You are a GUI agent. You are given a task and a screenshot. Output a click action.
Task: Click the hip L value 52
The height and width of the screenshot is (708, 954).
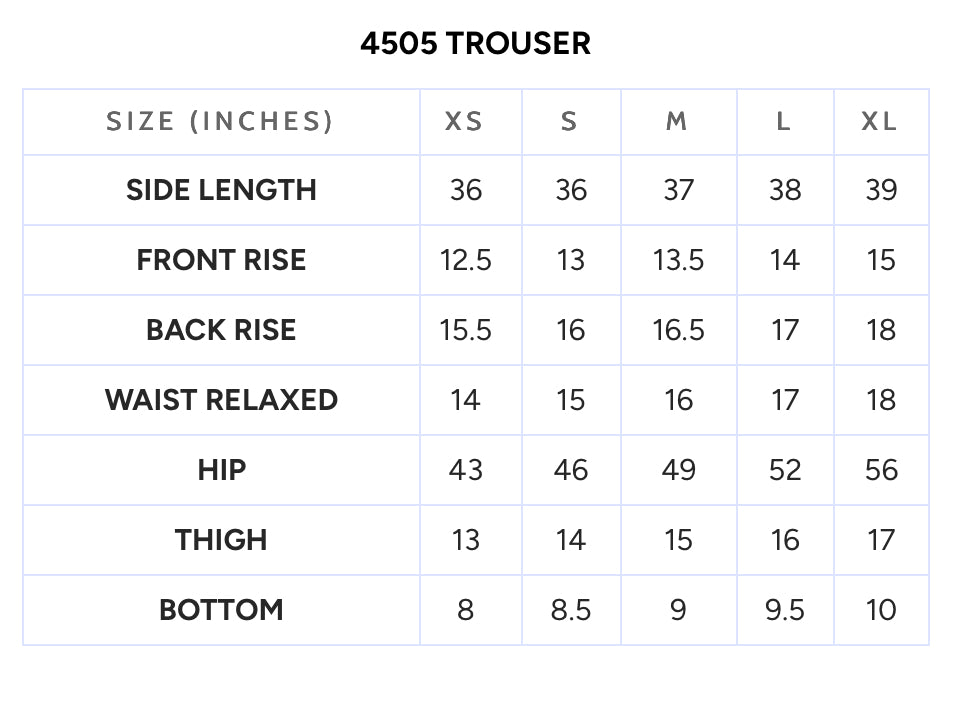(x=785, y=470)
